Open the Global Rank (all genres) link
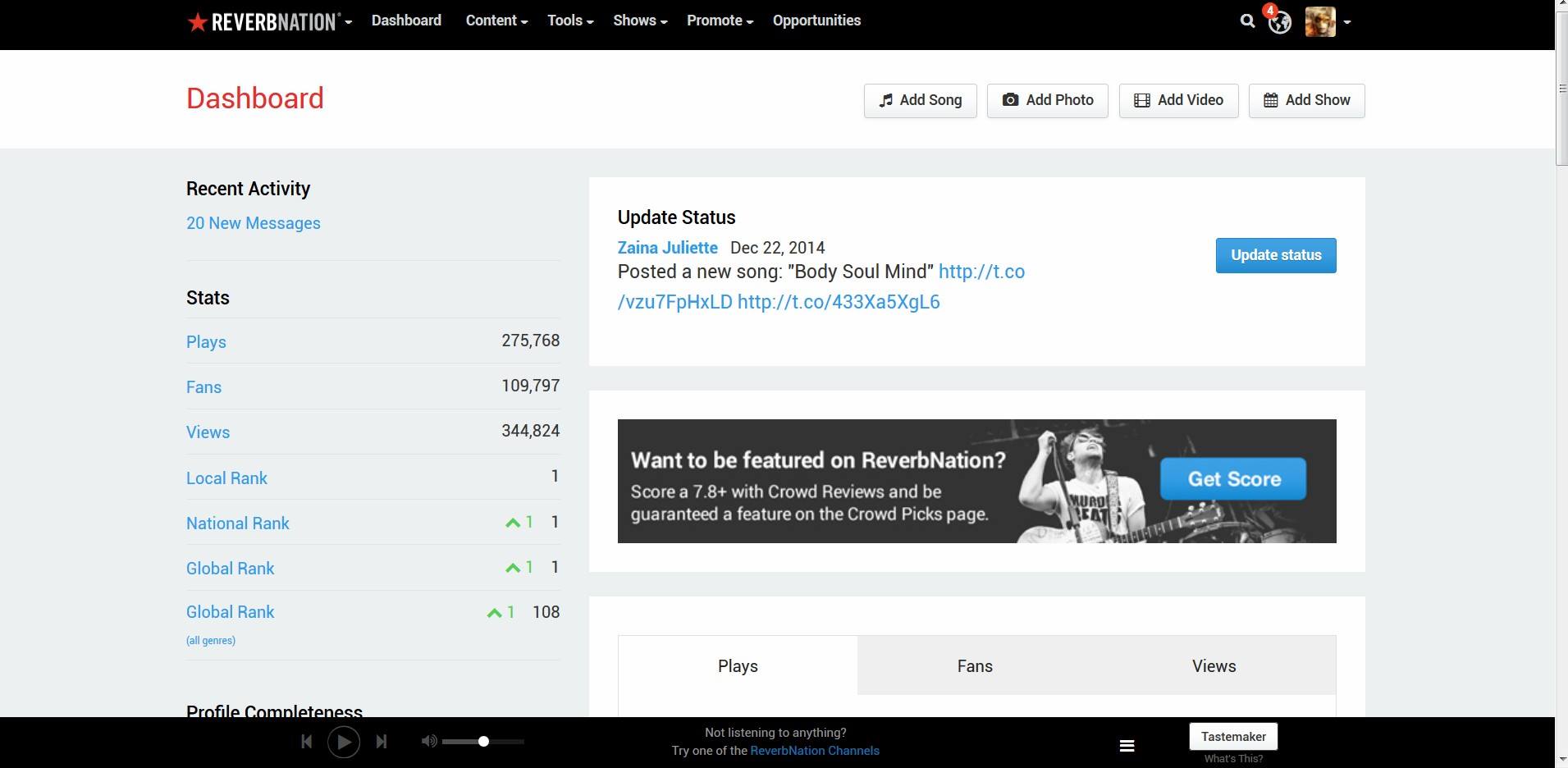1568x768 pixels. pos(230,612)
